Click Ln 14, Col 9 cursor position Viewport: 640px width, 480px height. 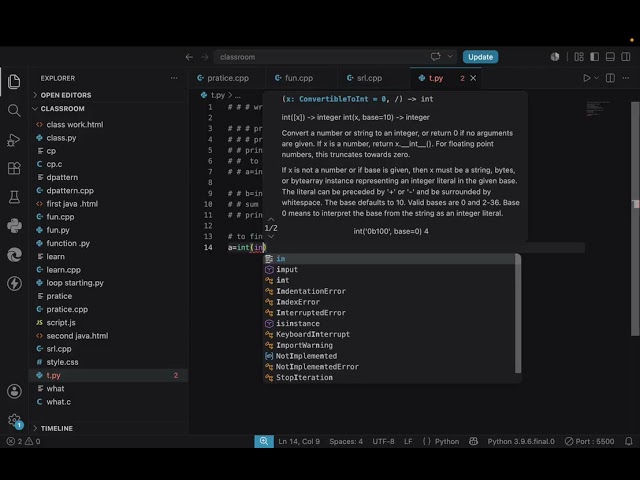point(299,441)
